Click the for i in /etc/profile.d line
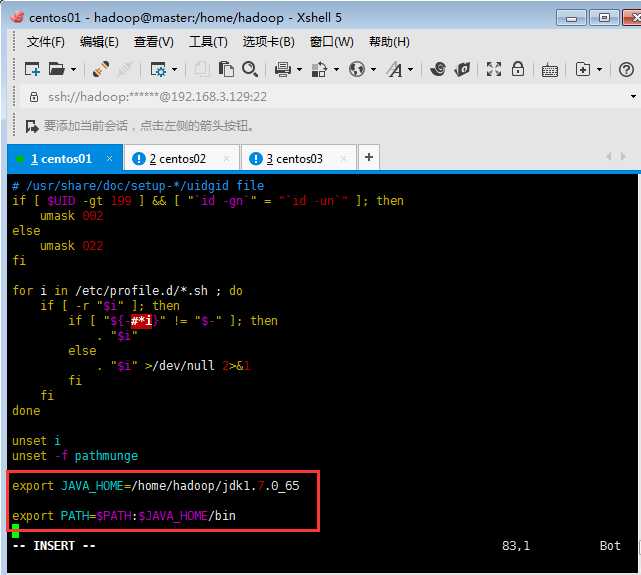This screenshot has height=575, width=641. [128, 291]
